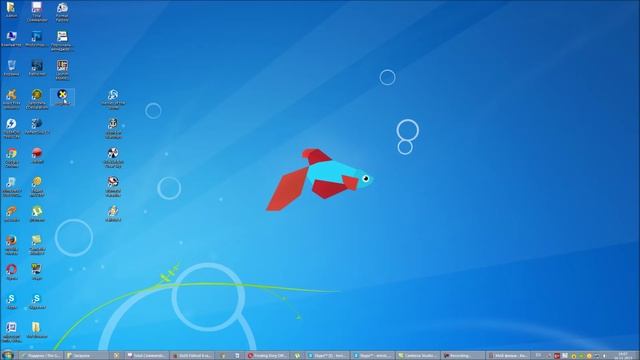The height and width of the screenshot is (360, 640).
Task: Open the calculator-like icon beside Photoshop
Action: tap(62, 41)
